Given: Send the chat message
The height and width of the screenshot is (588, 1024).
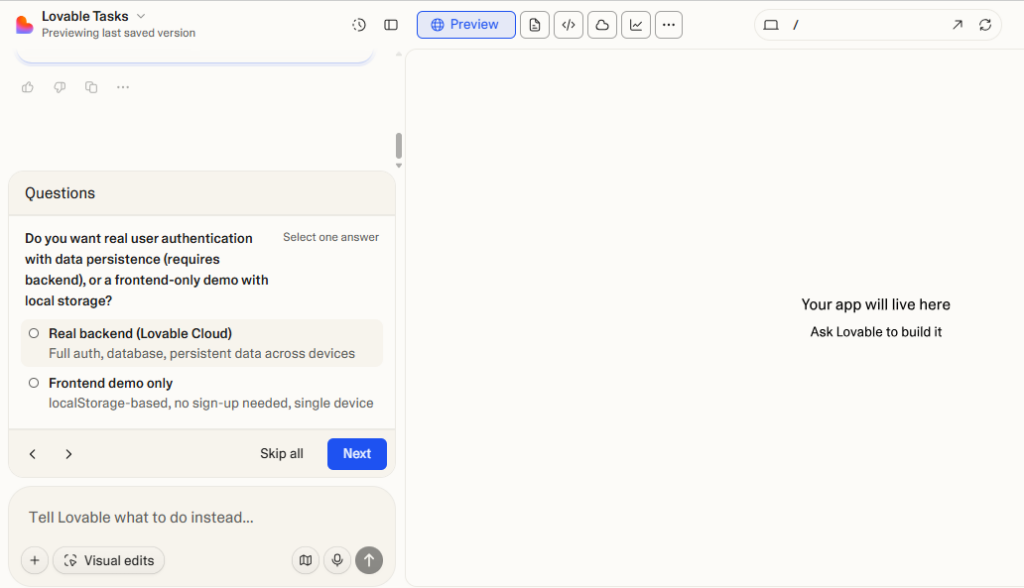Looking at the screenshot, I should [369, 560].
